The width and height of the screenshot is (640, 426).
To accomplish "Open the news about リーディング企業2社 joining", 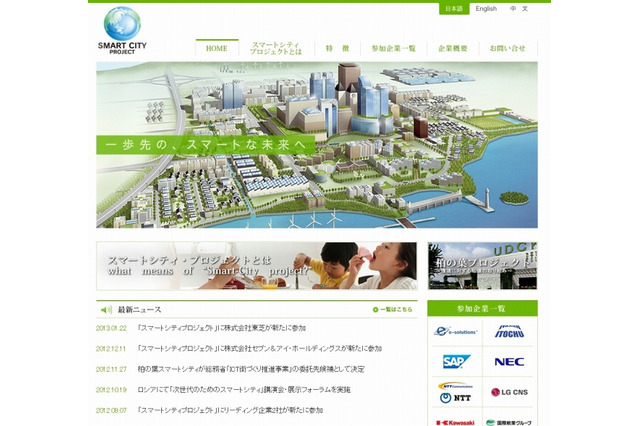I will tap(230, 410).
